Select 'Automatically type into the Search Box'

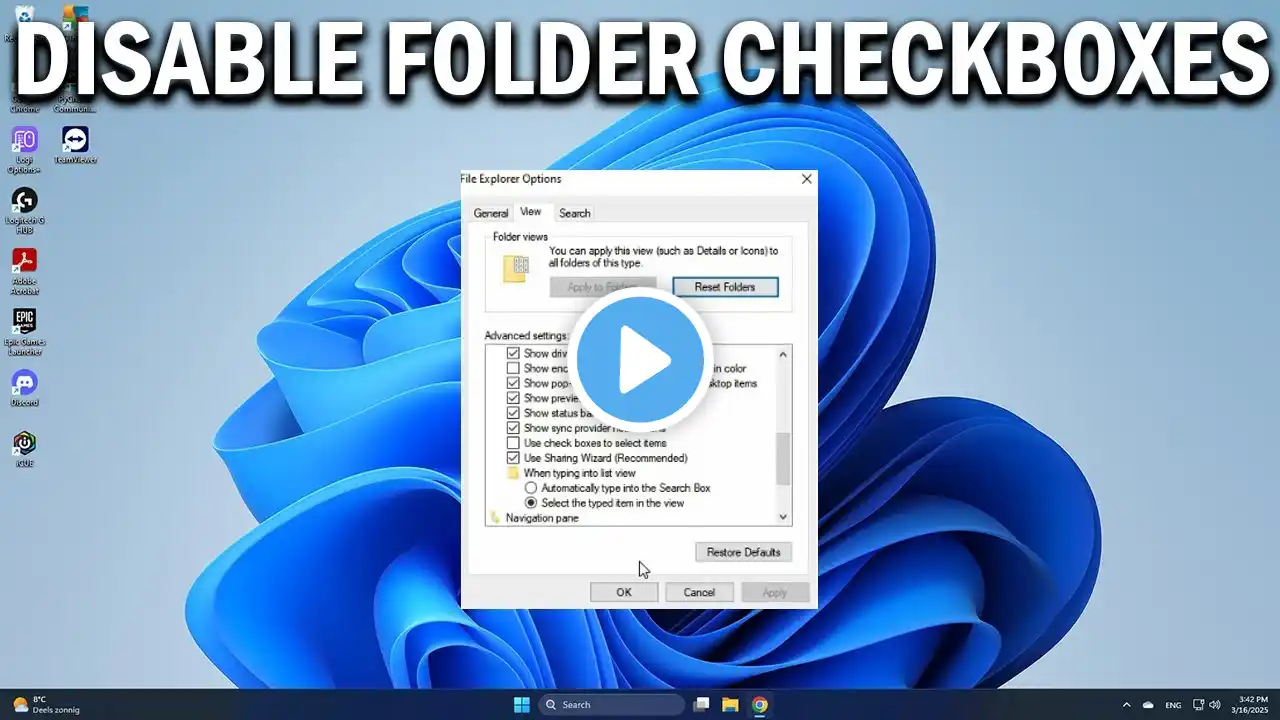(x=531, y=488)
